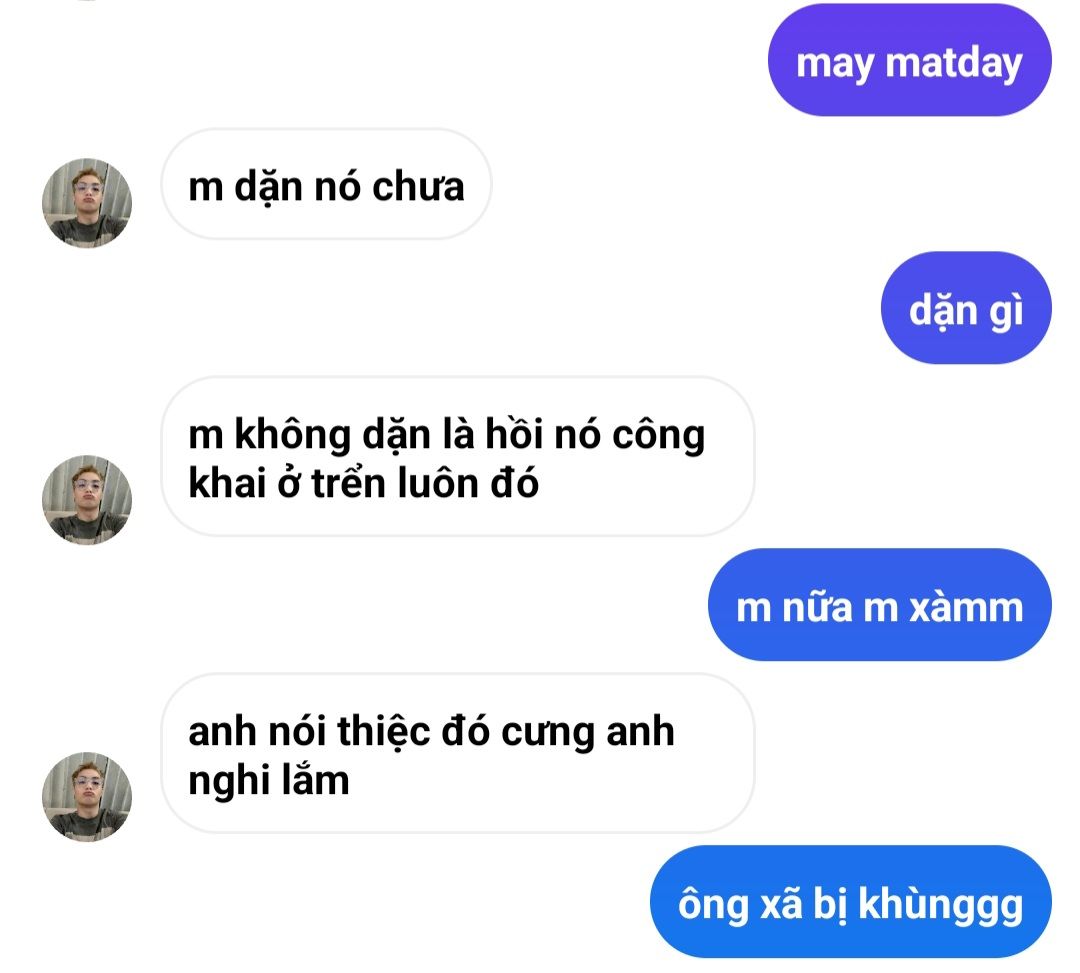Open the avatar beside "m dặn nó chưa"
Image resolution: width=1080 pixels, height=973 pixels.
click(x=87, y=203)
